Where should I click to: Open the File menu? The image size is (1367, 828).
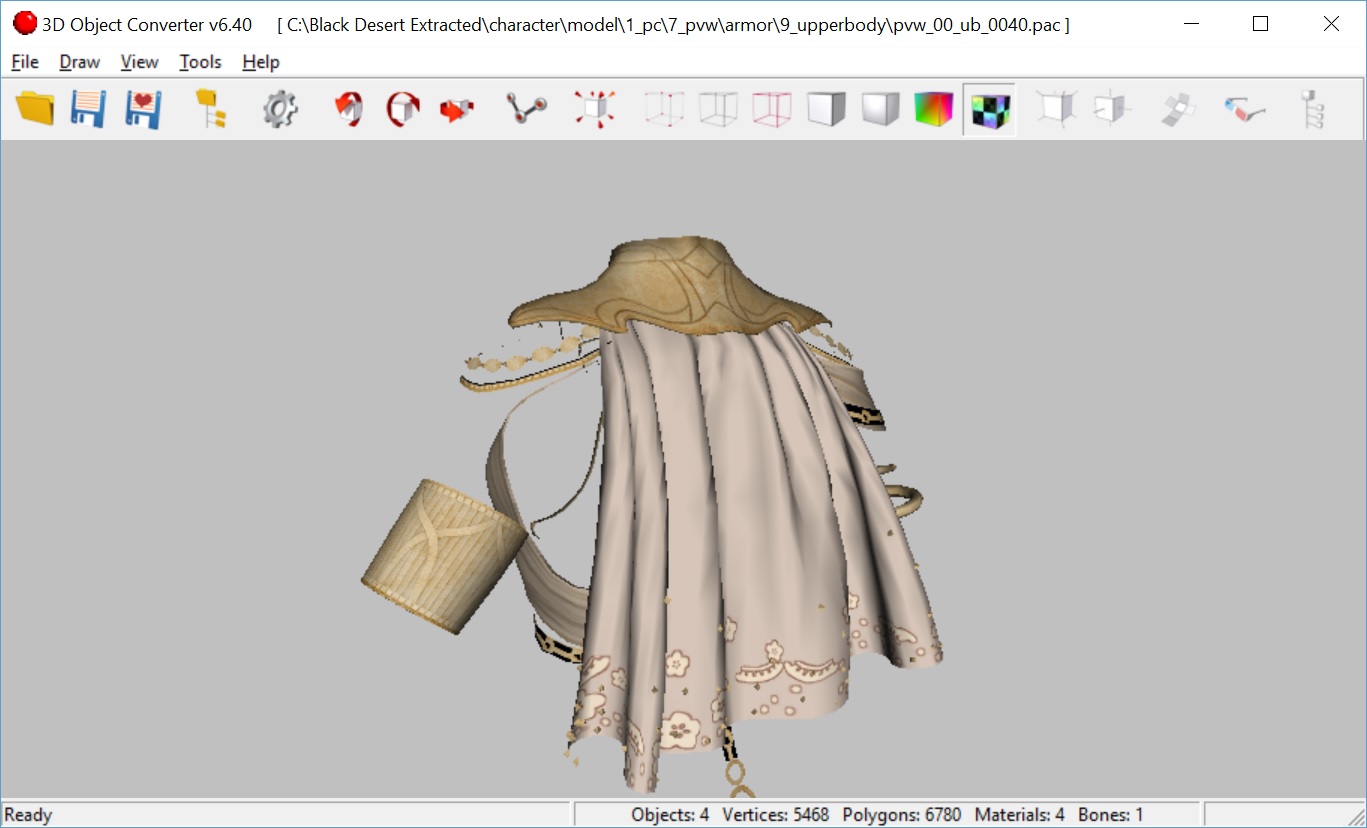tap(25, 62)
